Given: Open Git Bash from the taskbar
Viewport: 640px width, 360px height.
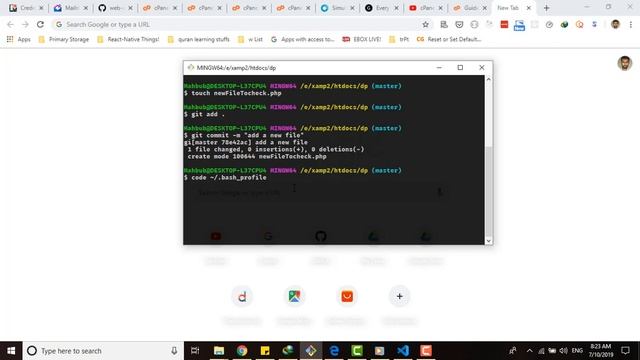Looking at the screenshot, I should [311, 351].
